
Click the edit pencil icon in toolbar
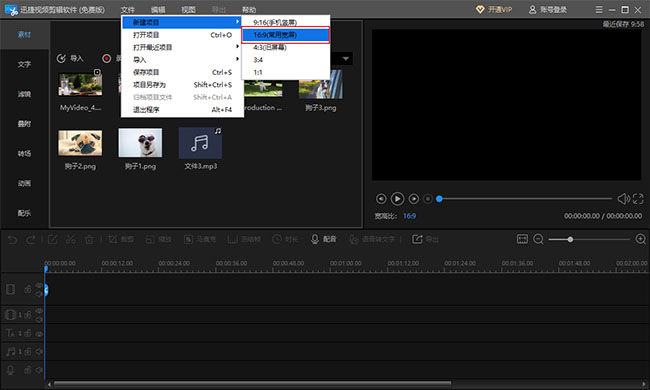tap(53, 240)
